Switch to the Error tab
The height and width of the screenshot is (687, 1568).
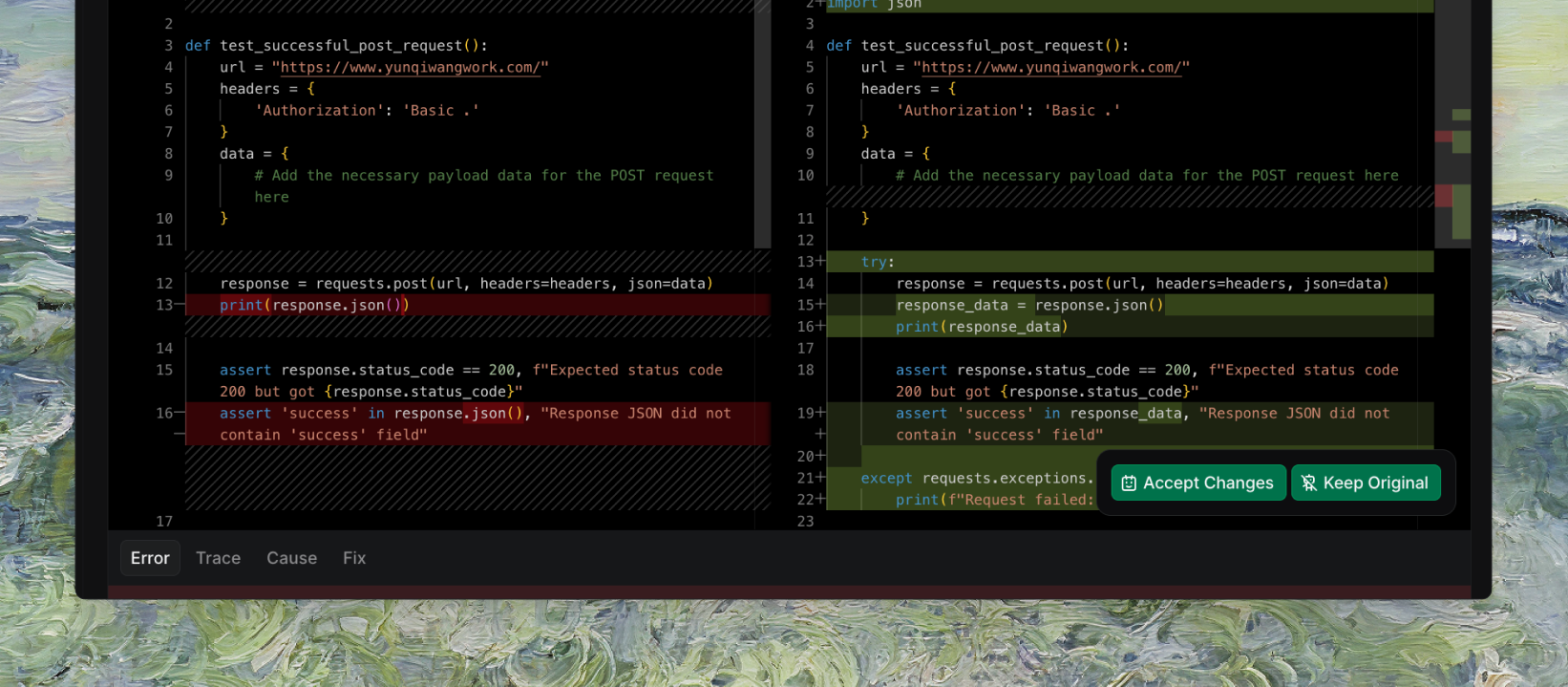(x=150, y=558)
